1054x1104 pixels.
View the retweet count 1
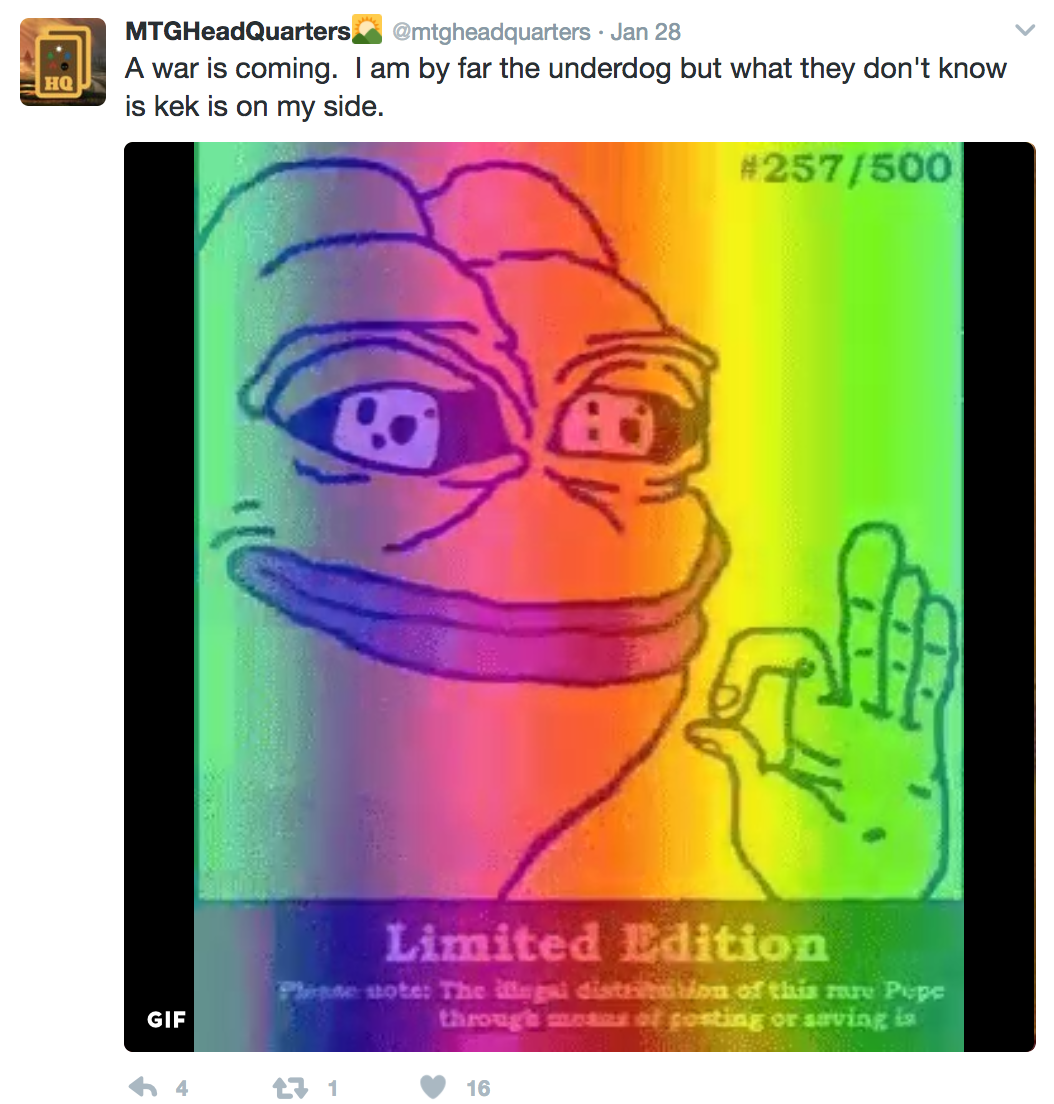pos(332,1089)
